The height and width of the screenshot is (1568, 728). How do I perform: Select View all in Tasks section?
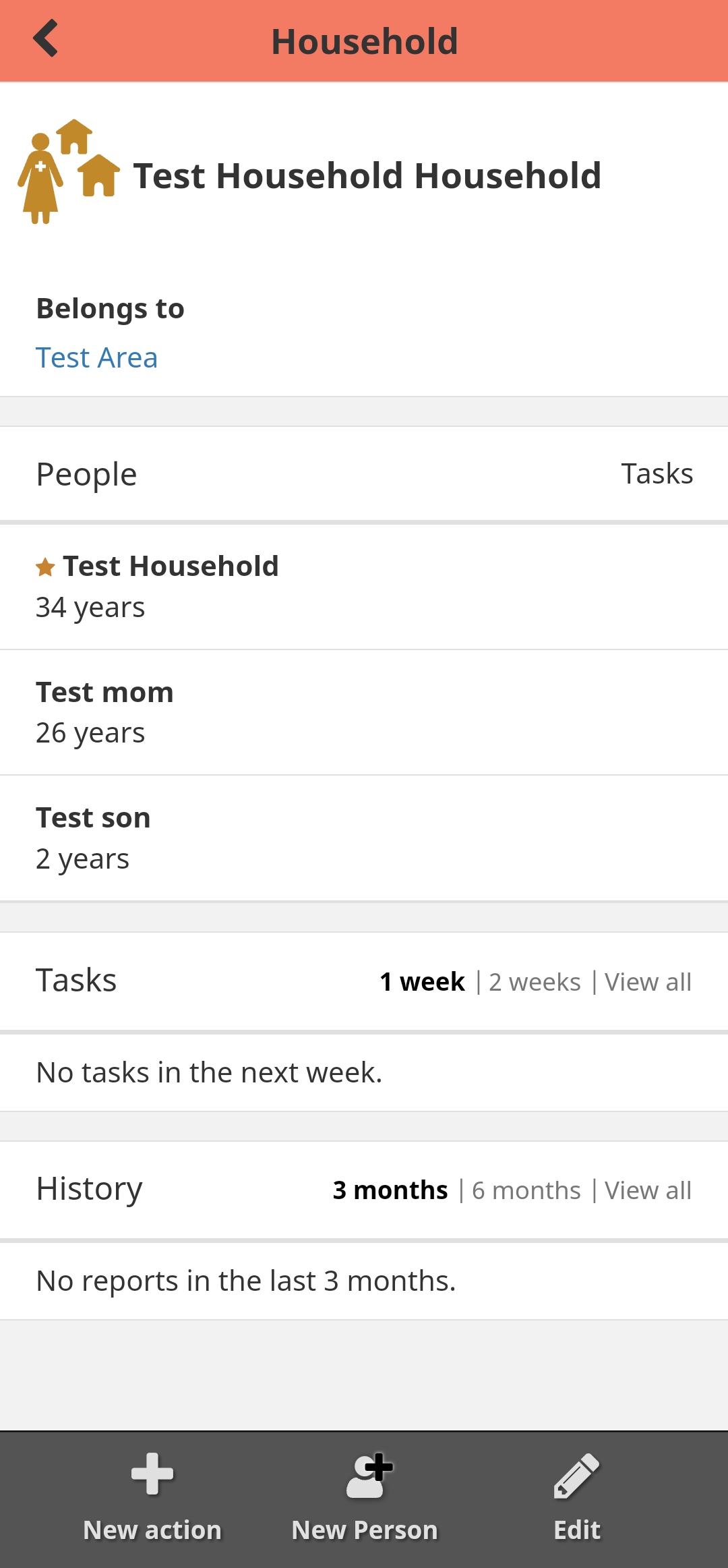(x=648, y=982)
